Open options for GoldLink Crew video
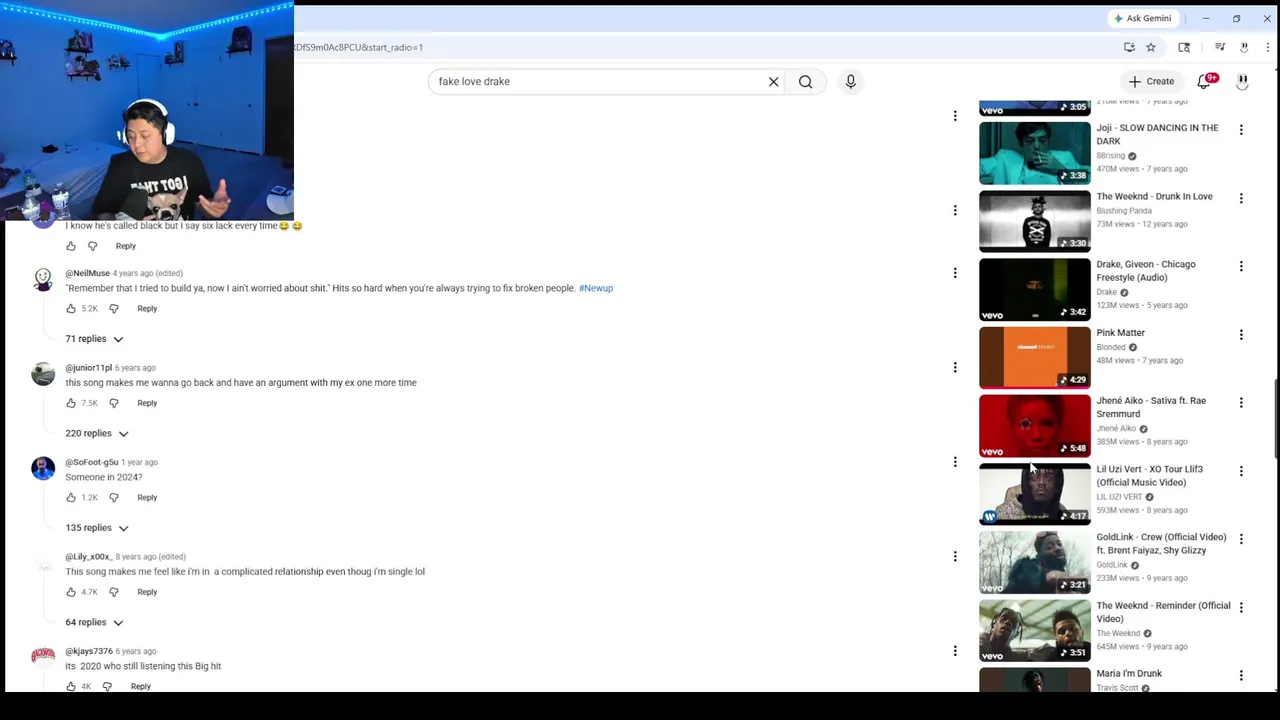1280x720 pixels. pyautogui.click(x=1241, y=538)
